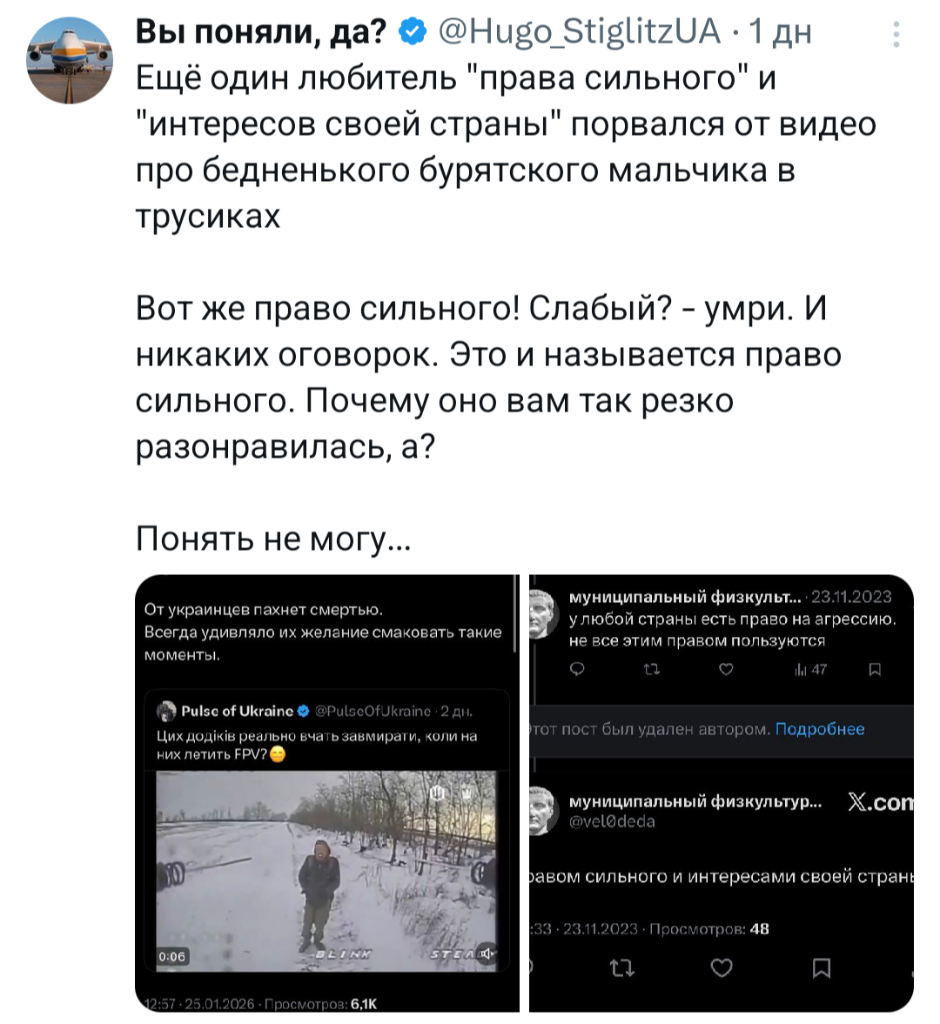Image resolution: width=940 pixels, height=1024 pixels.
Task: Open the three-dot more options menu
Action: coord(895,38)
